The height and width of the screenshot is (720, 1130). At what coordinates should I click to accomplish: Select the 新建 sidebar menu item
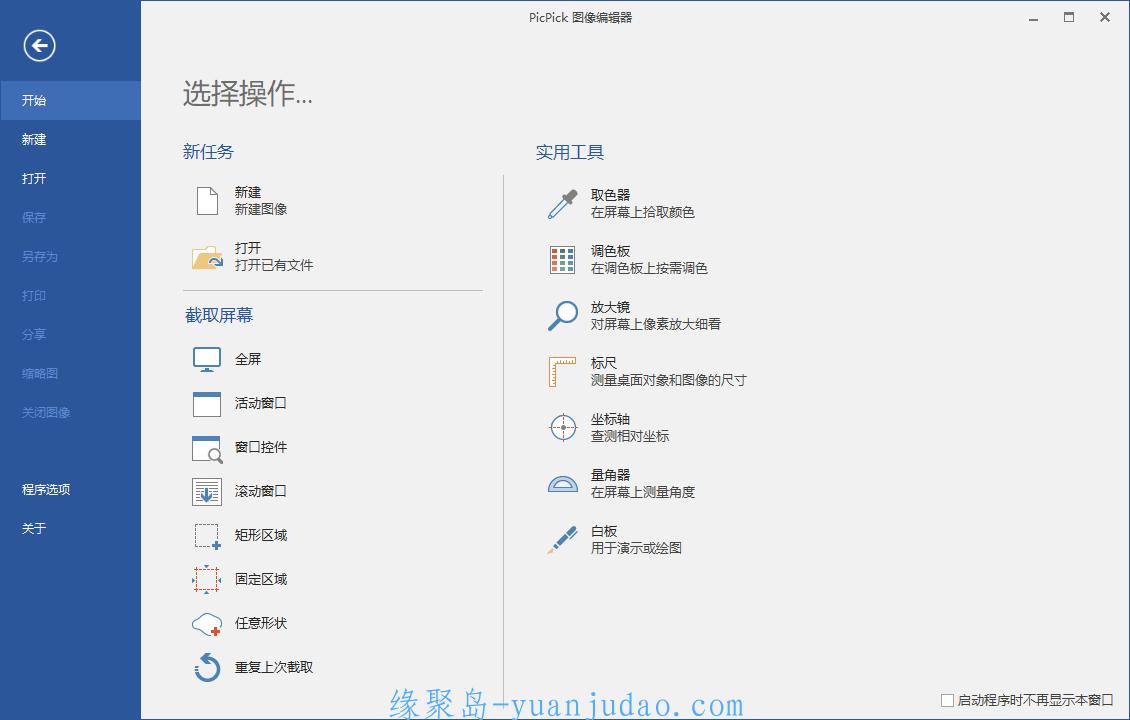[x=35, y=140]
